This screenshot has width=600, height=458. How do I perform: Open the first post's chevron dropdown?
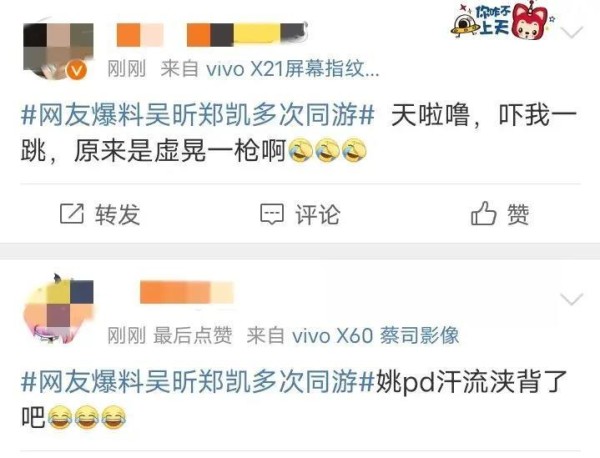click(573, 32)
